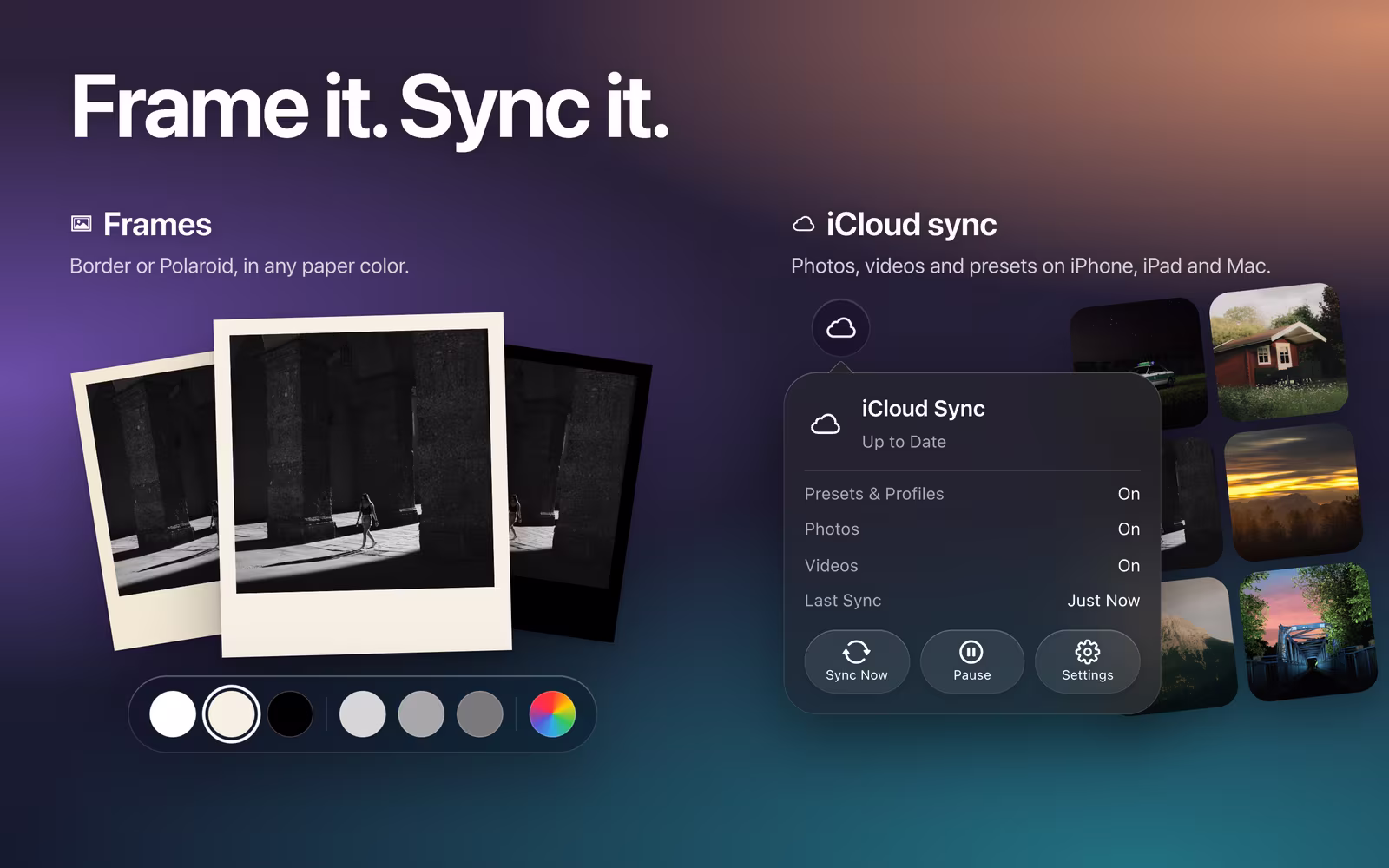Choose the black paper color swatch
This screenshot has width=1389, height=868.
pos(290,714)
